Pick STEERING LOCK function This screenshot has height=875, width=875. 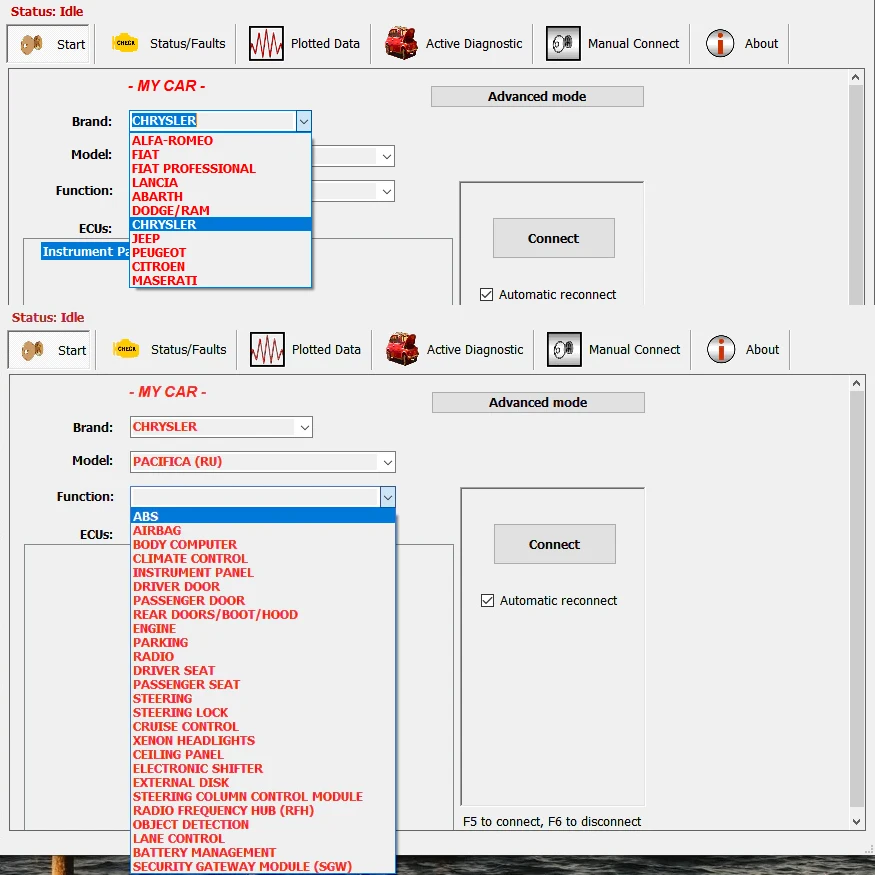tap(263, 713)
